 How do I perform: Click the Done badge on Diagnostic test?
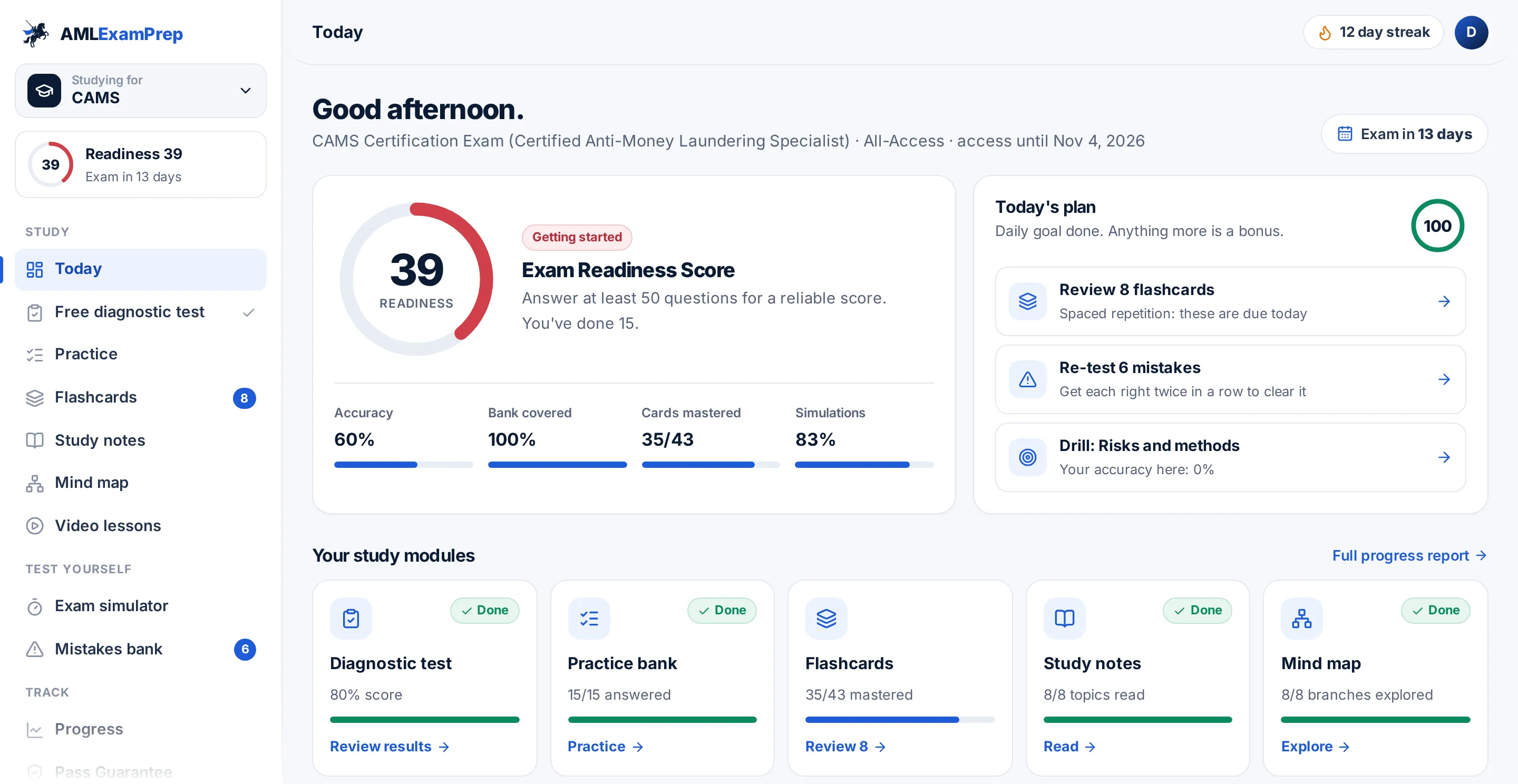[484, 610]
